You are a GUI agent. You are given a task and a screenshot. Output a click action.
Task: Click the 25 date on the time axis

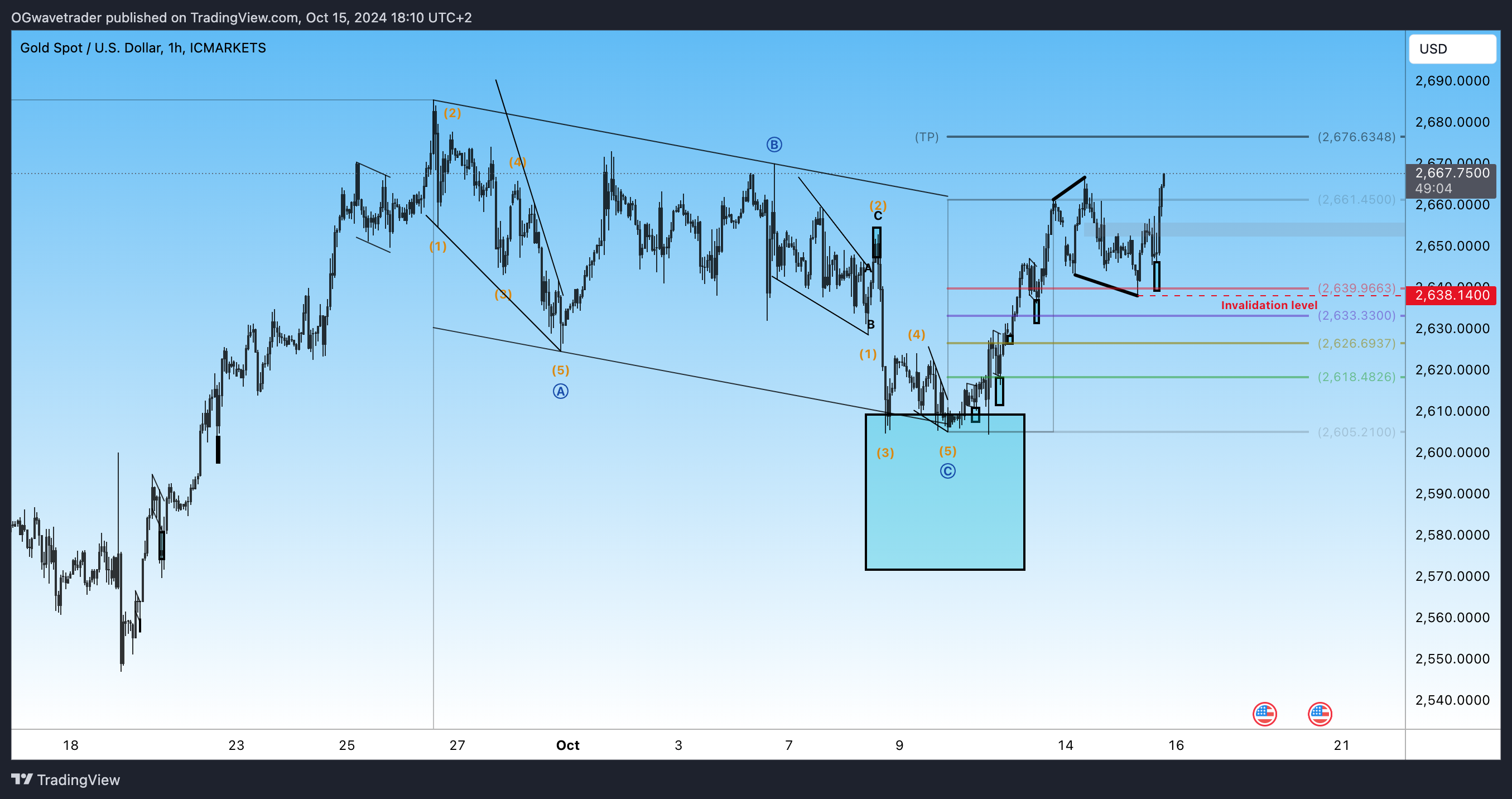coord(347,745)
